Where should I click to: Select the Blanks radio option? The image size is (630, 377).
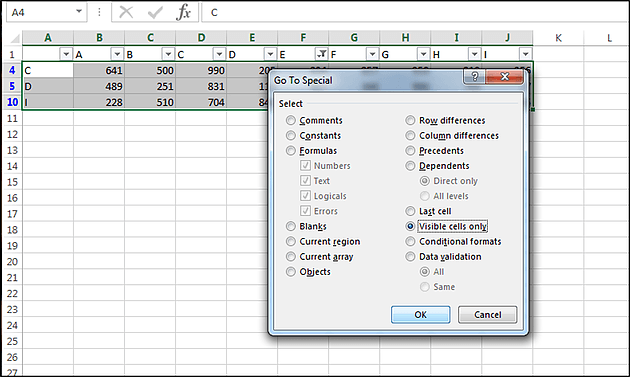[290, 226]
